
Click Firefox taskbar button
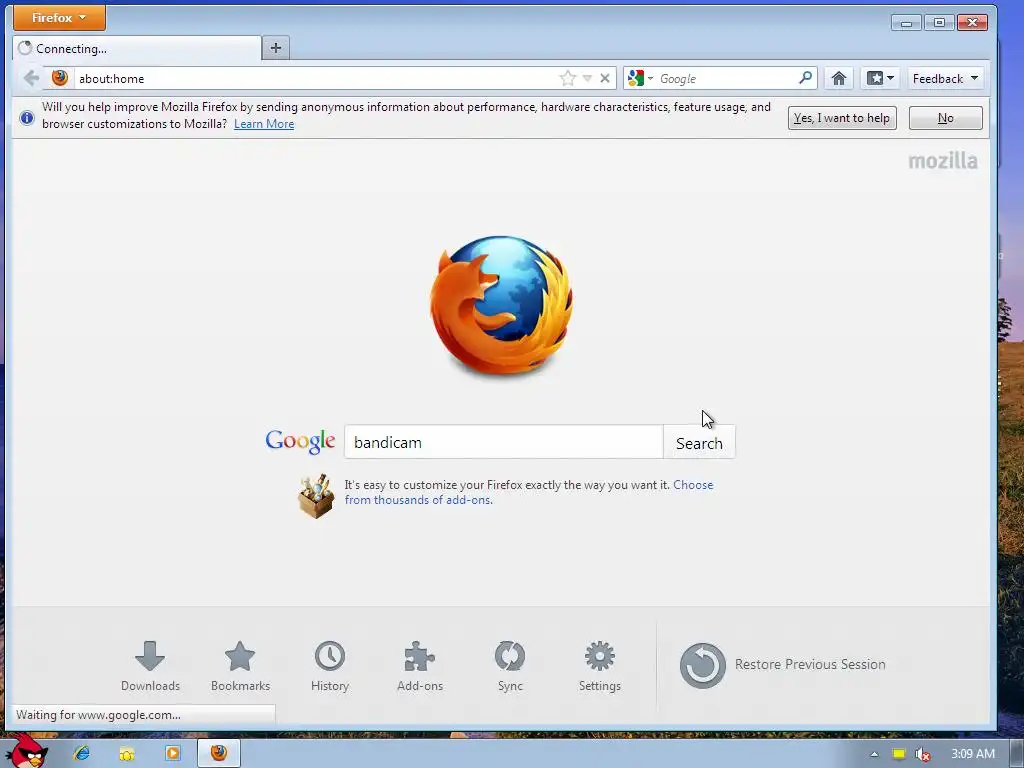tap(219, 753)
